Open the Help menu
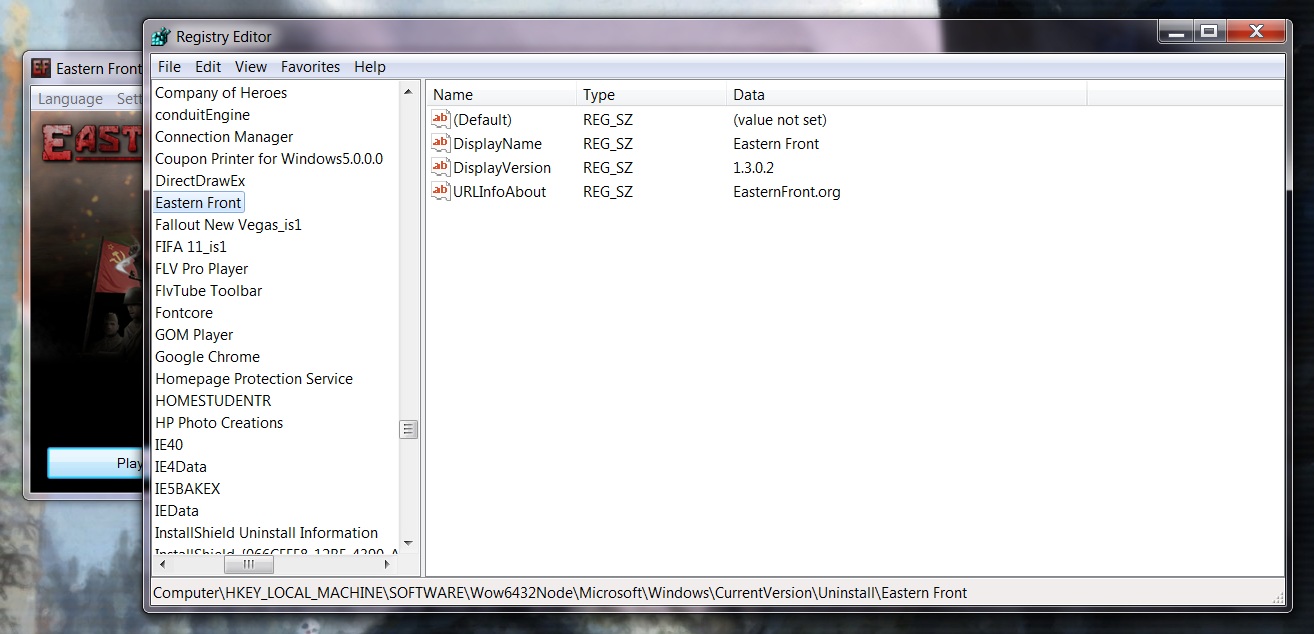This screenshot has width=1314, height=634. [370, 67]
